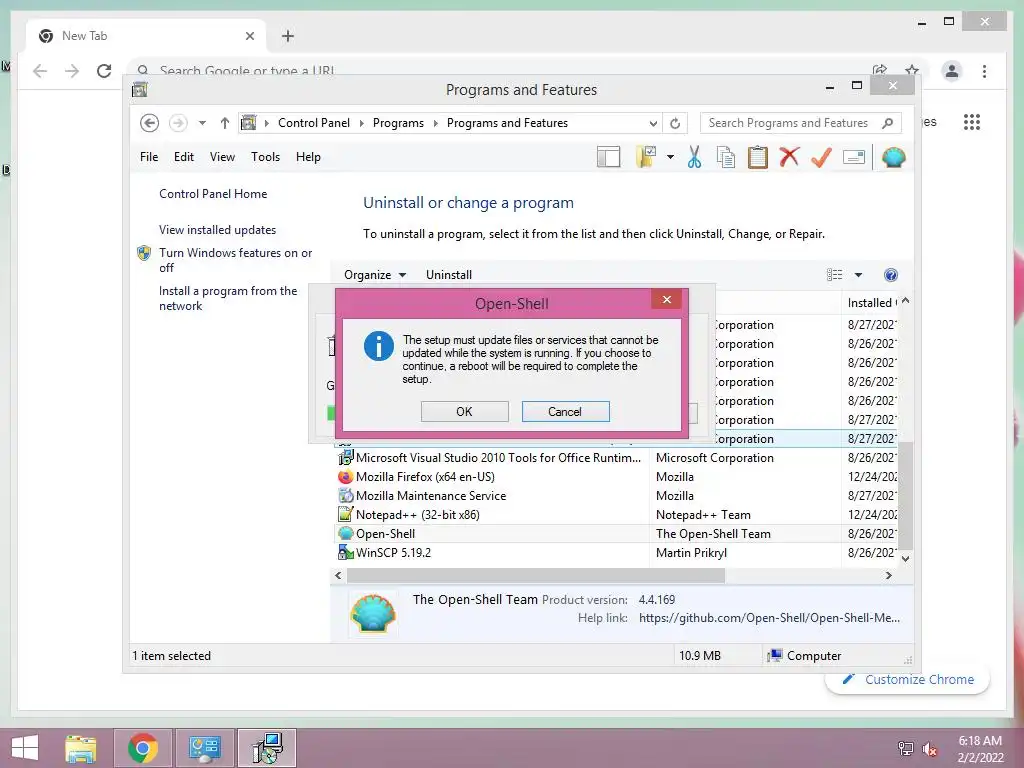Click the change view icon
Viewport: 1024px width, 768px height.
pos(835,275)
